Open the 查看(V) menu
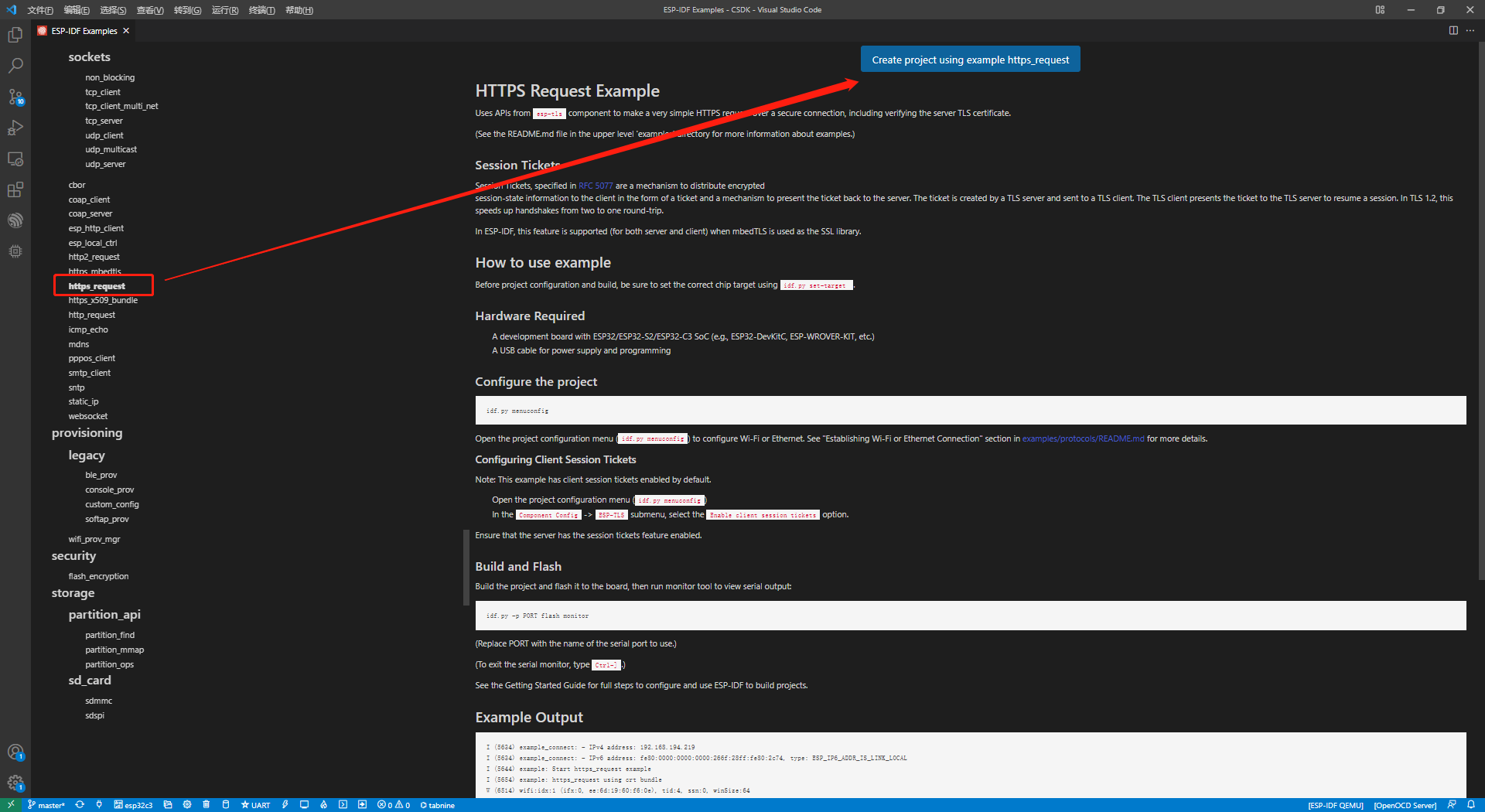This screenshot has width=1485, height=812. point(150,10)
